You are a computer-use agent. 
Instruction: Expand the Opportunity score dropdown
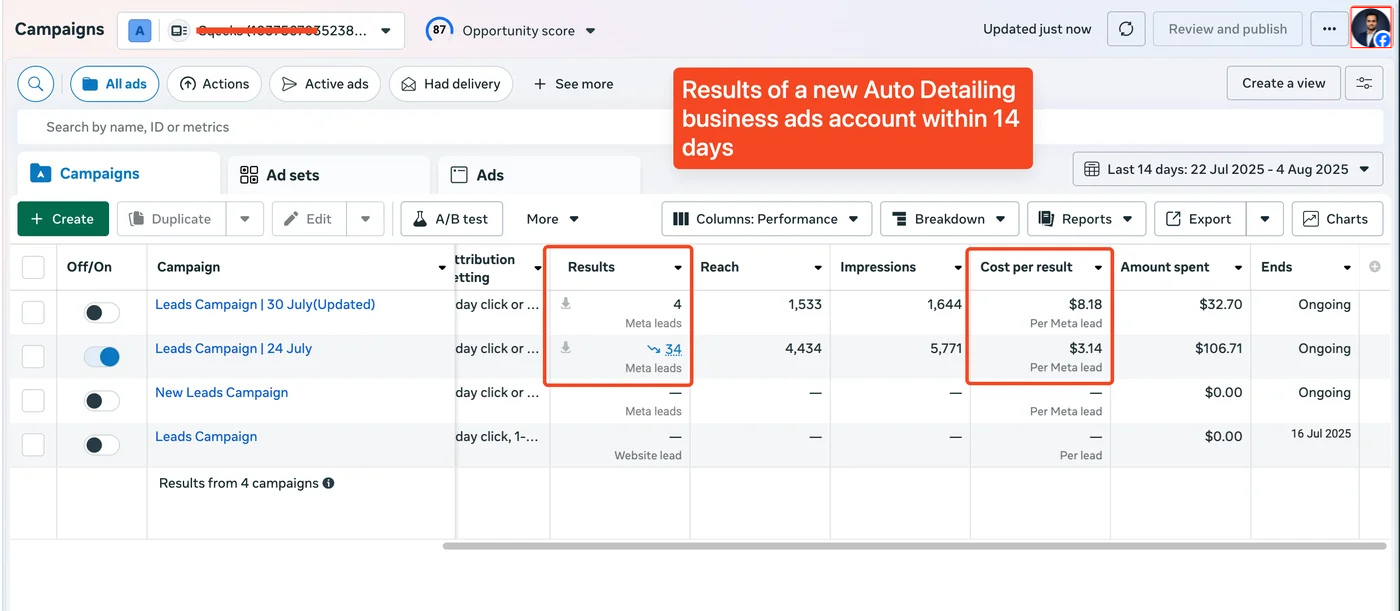(590, 31)
